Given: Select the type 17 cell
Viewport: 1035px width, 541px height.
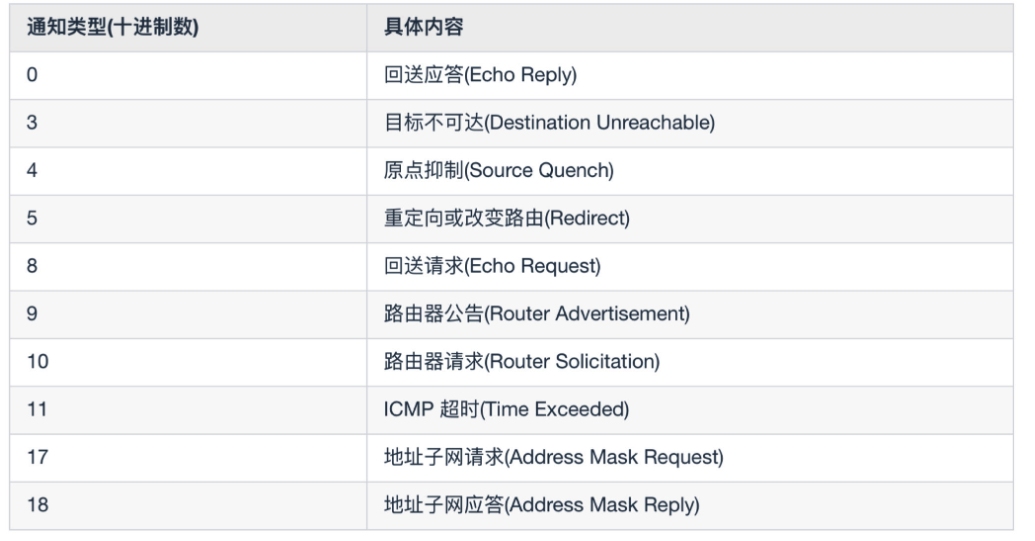Looking at the screenshot, I should [x=188, y=458].
